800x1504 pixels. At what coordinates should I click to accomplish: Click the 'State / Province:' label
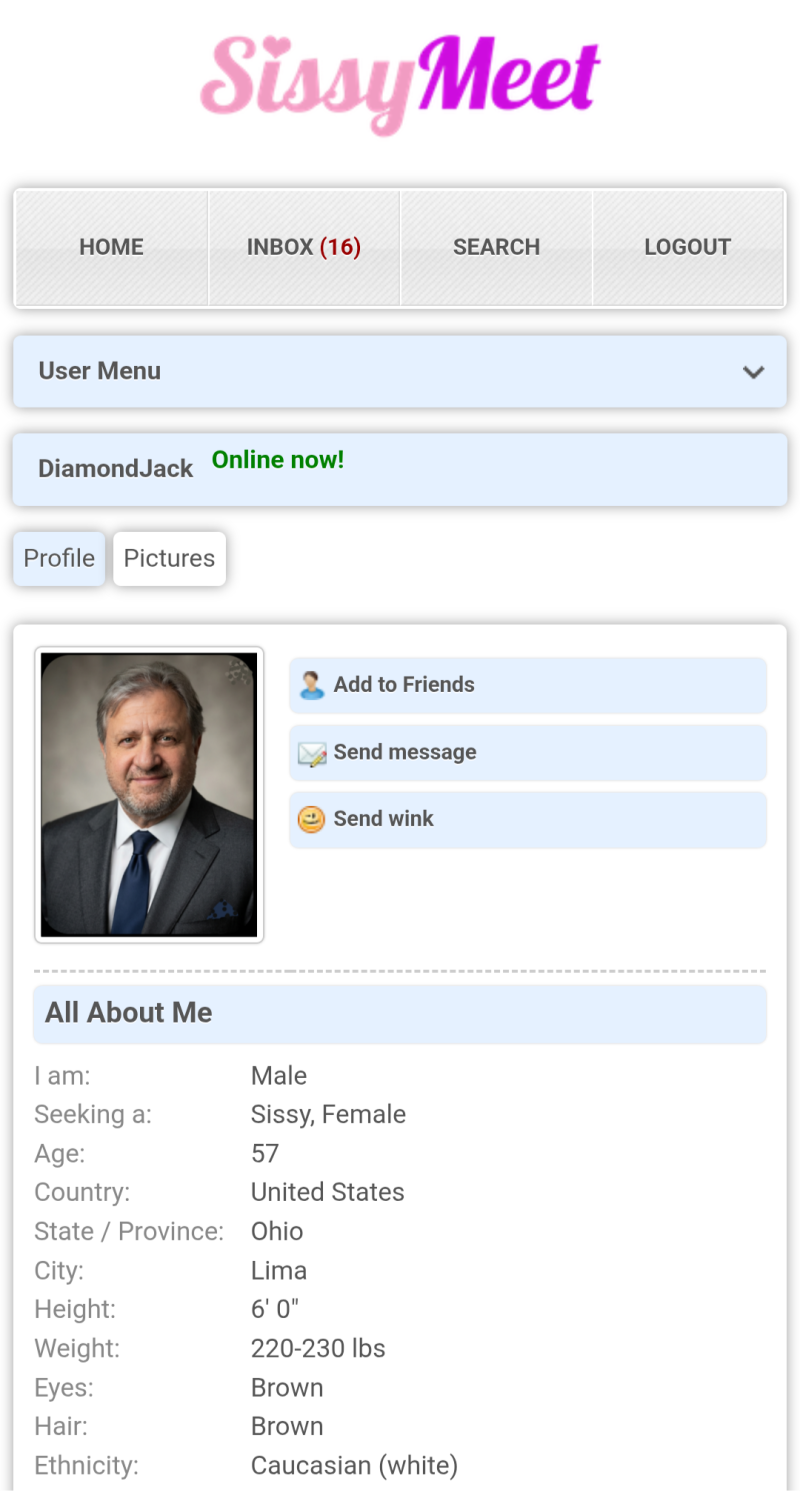129,1232
